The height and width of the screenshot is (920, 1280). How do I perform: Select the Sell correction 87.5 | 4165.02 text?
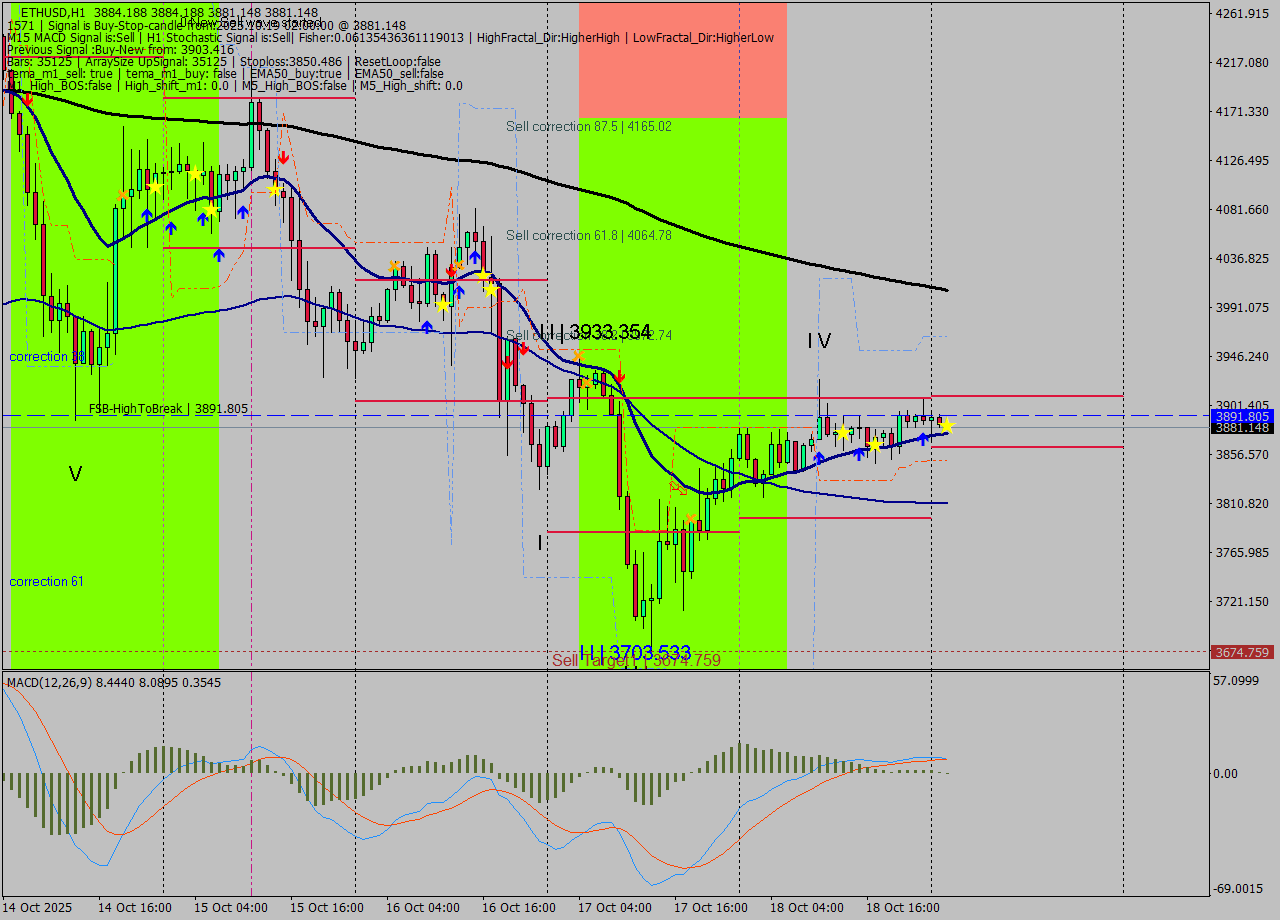tap(590, 126)
